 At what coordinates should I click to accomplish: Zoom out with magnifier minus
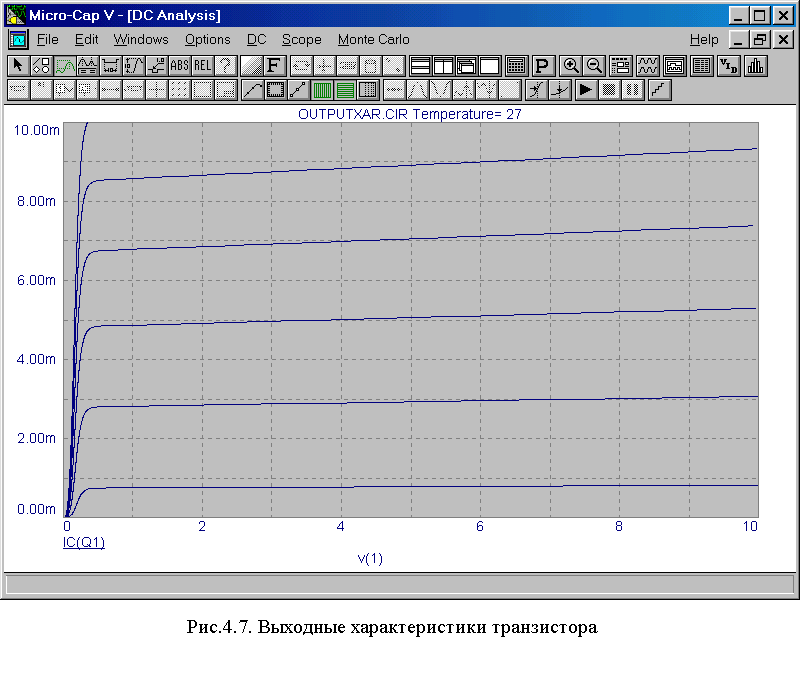(x=593, y=66)
